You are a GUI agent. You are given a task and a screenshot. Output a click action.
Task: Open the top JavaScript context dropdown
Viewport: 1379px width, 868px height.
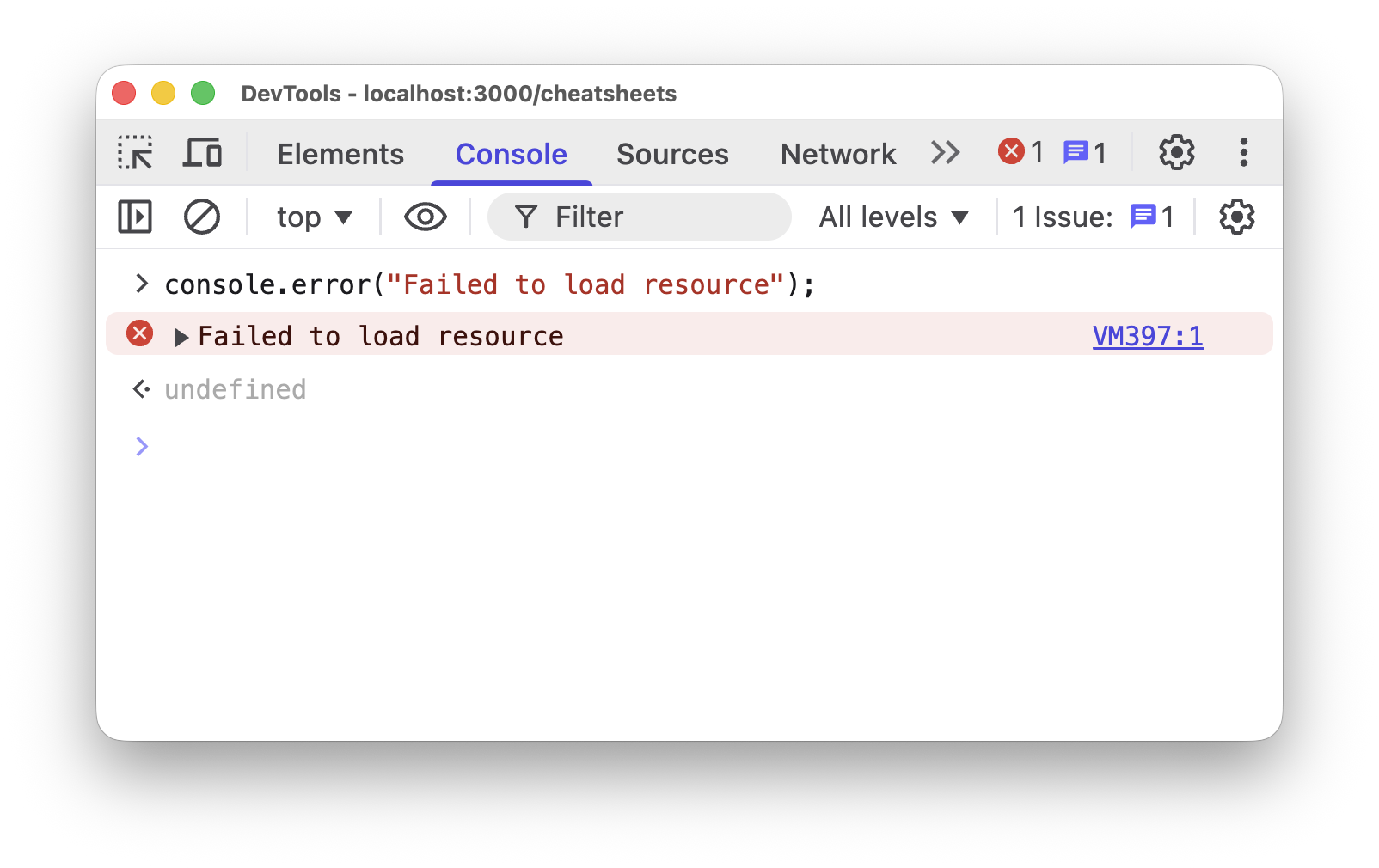315,217
